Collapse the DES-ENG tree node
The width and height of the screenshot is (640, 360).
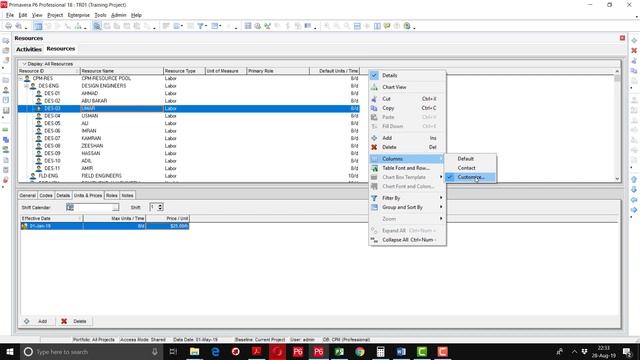pyautogui.click(x=27, y=86)
